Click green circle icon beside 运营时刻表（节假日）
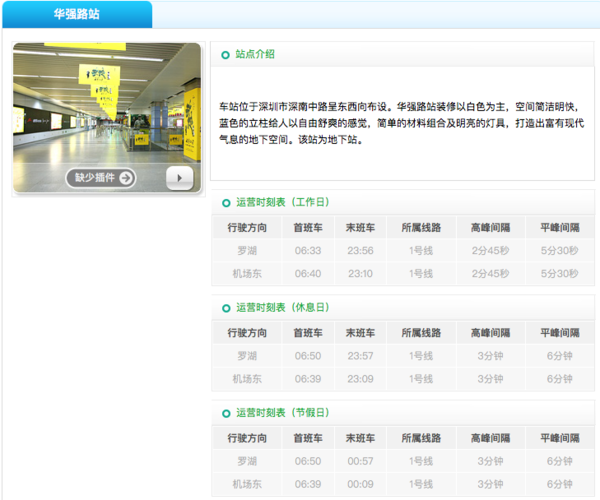 tap(226, 413)
